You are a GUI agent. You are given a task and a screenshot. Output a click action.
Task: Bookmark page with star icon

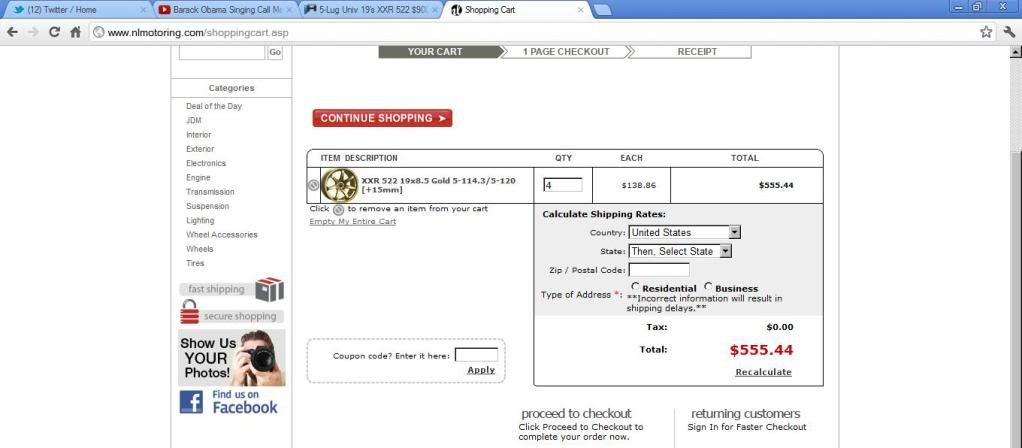click(986, 32)
